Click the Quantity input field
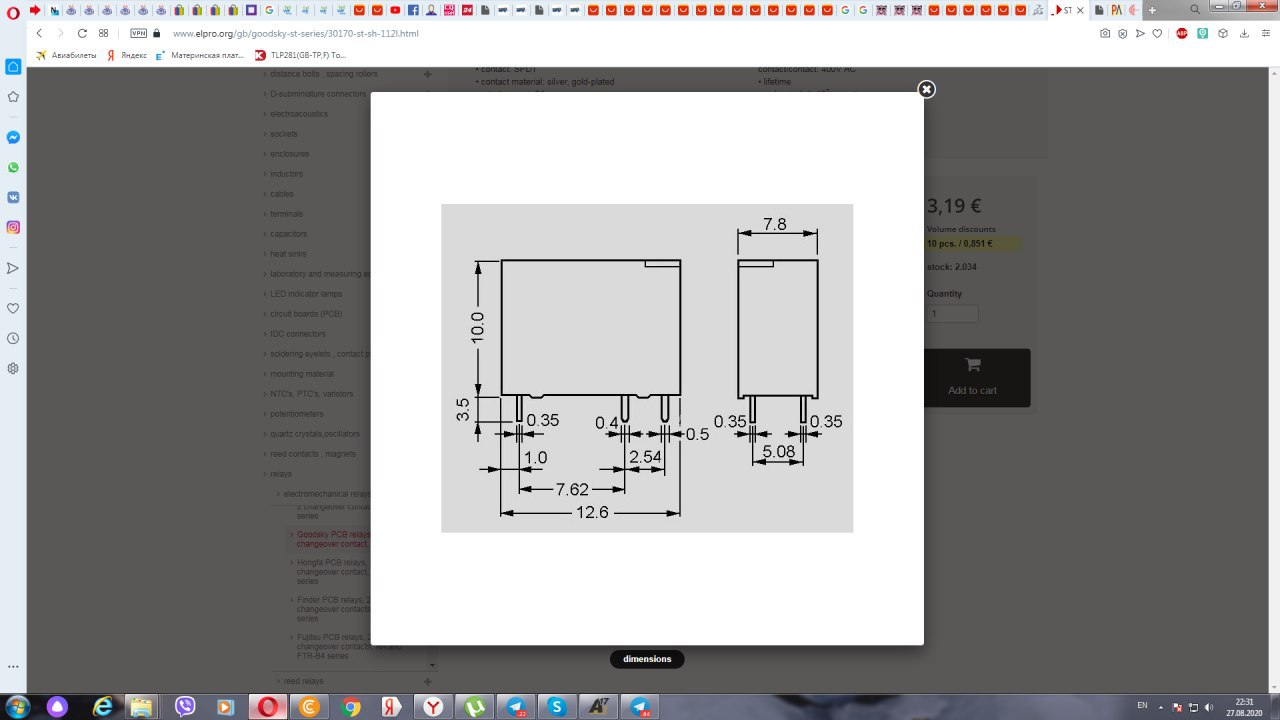This screenshot has height=720, width=1280. (952, 313)
